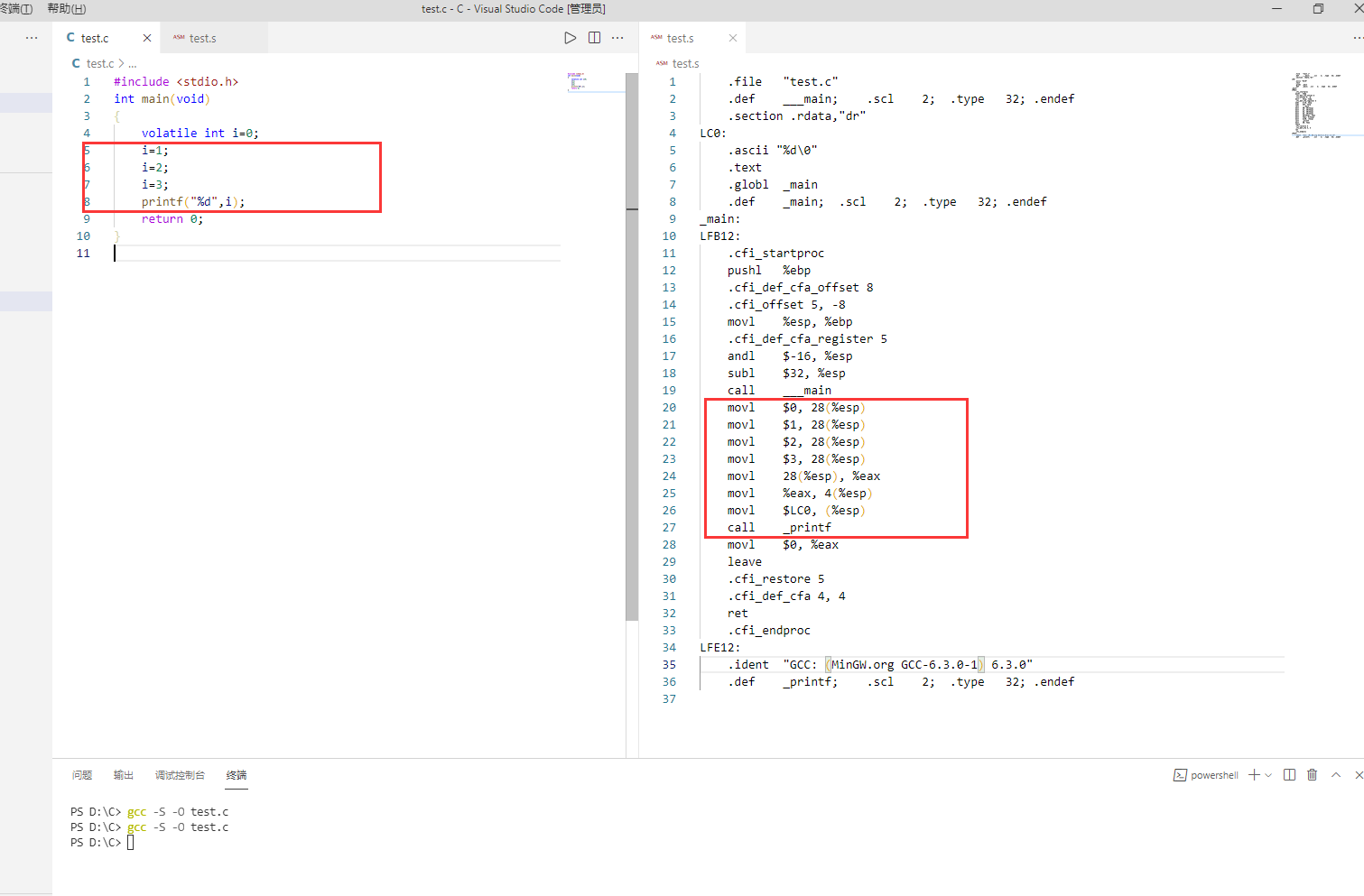The image size is (1364, 896).
Task: Click terminal prompt input cursor
Action: [130, 843]
